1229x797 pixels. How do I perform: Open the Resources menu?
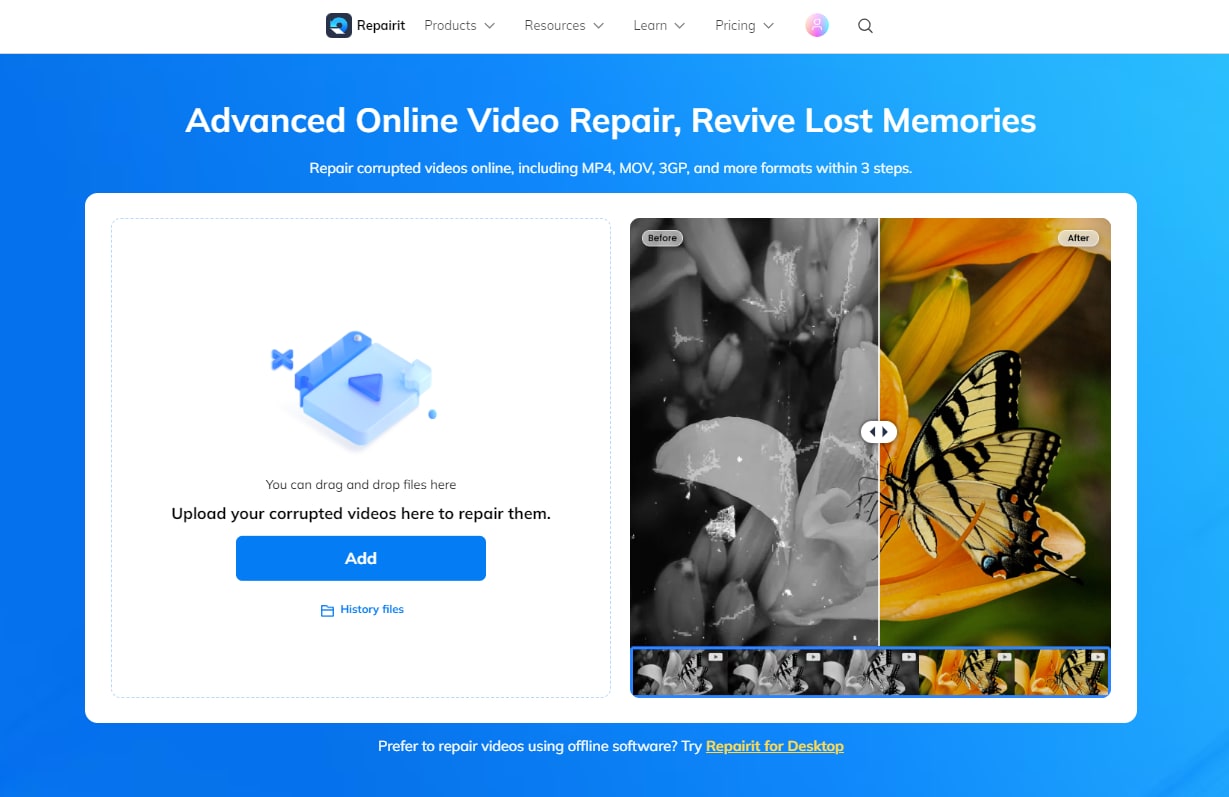pyautogui.click(x=564, y=26)
